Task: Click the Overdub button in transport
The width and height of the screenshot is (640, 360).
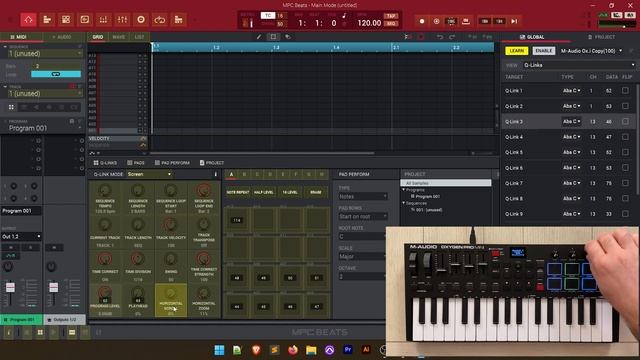Action: (x=436, y=21)
